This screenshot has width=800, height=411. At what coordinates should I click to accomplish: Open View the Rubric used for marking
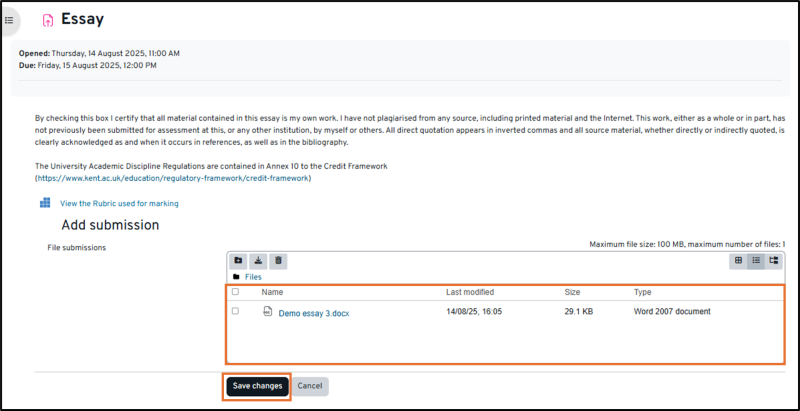119,203
